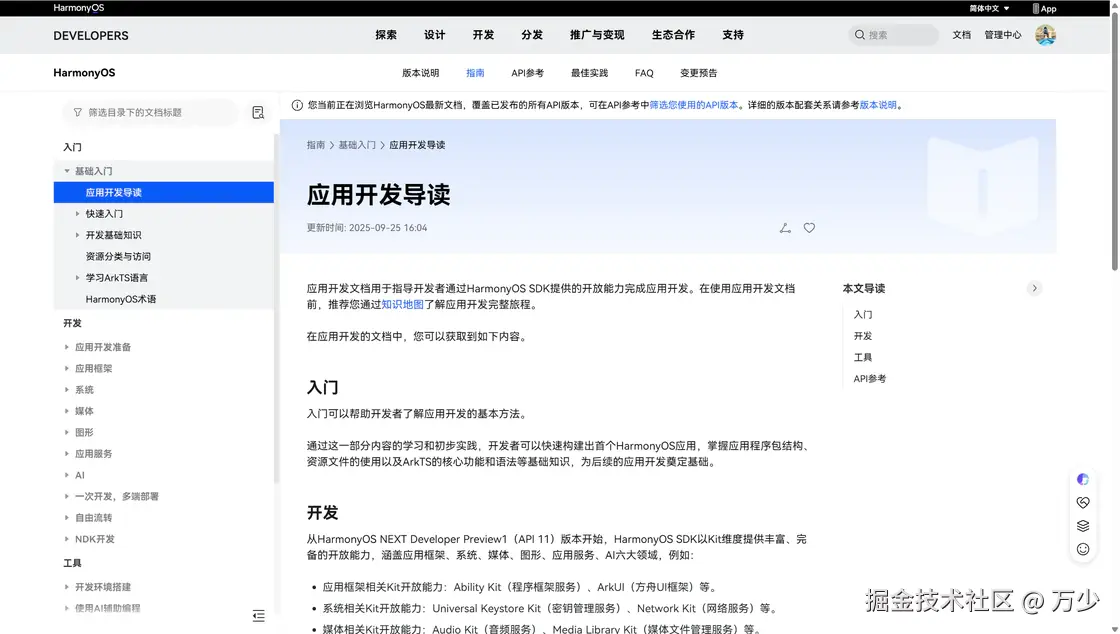The width and height of the screenshot is (1120, 634).
Task: Click the heart-shaped icon in the floating toolbar
Action: (x=1082, y=501)
